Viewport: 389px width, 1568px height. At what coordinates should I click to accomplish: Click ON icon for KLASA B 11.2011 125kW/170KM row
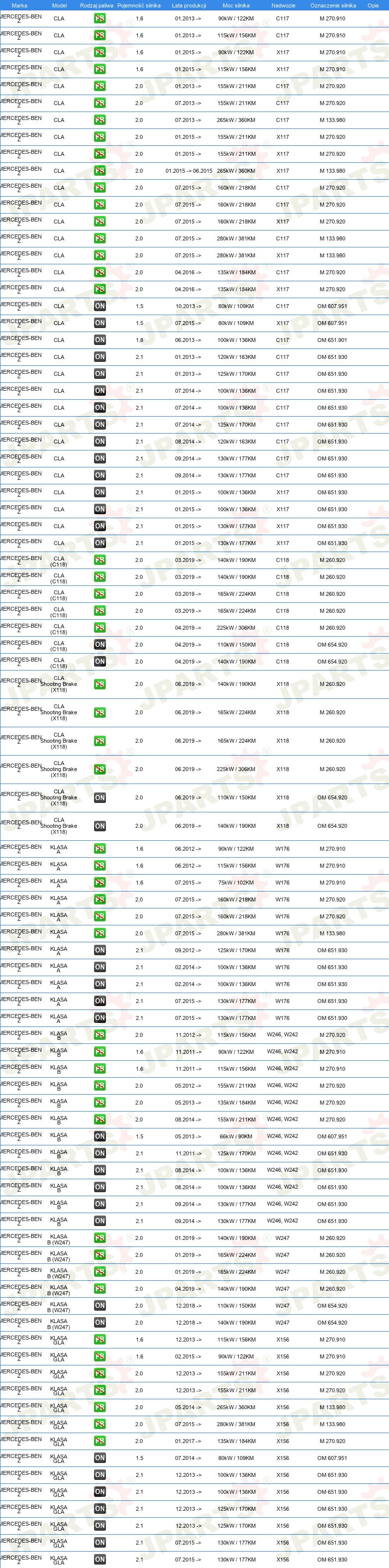coord(99,1153)
